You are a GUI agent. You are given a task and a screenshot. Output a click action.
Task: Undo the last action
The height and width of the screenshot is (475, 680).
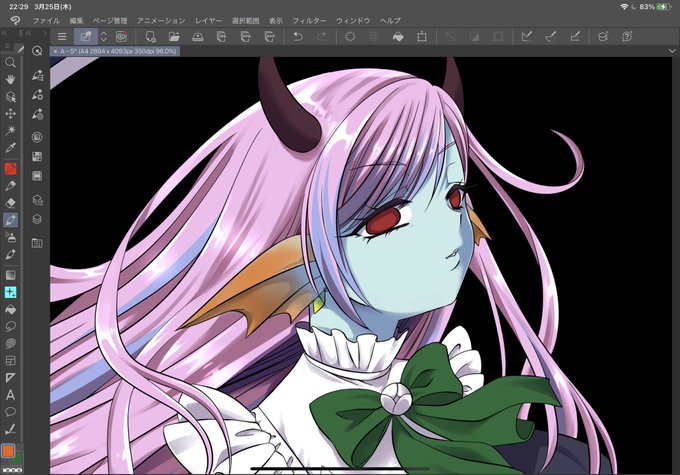pos(298,36)
